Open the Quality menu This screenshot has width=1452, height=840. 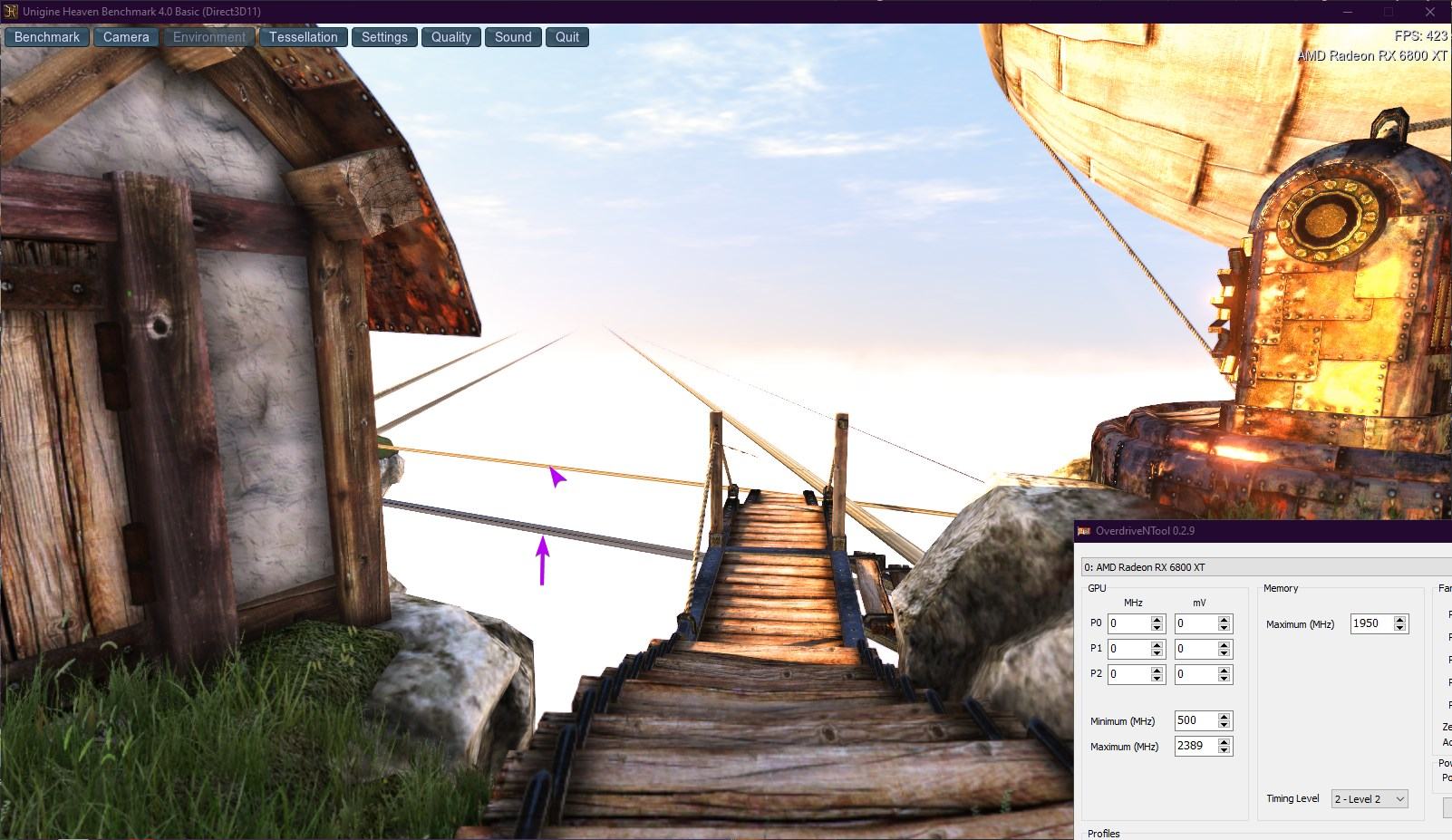point(451,37)
